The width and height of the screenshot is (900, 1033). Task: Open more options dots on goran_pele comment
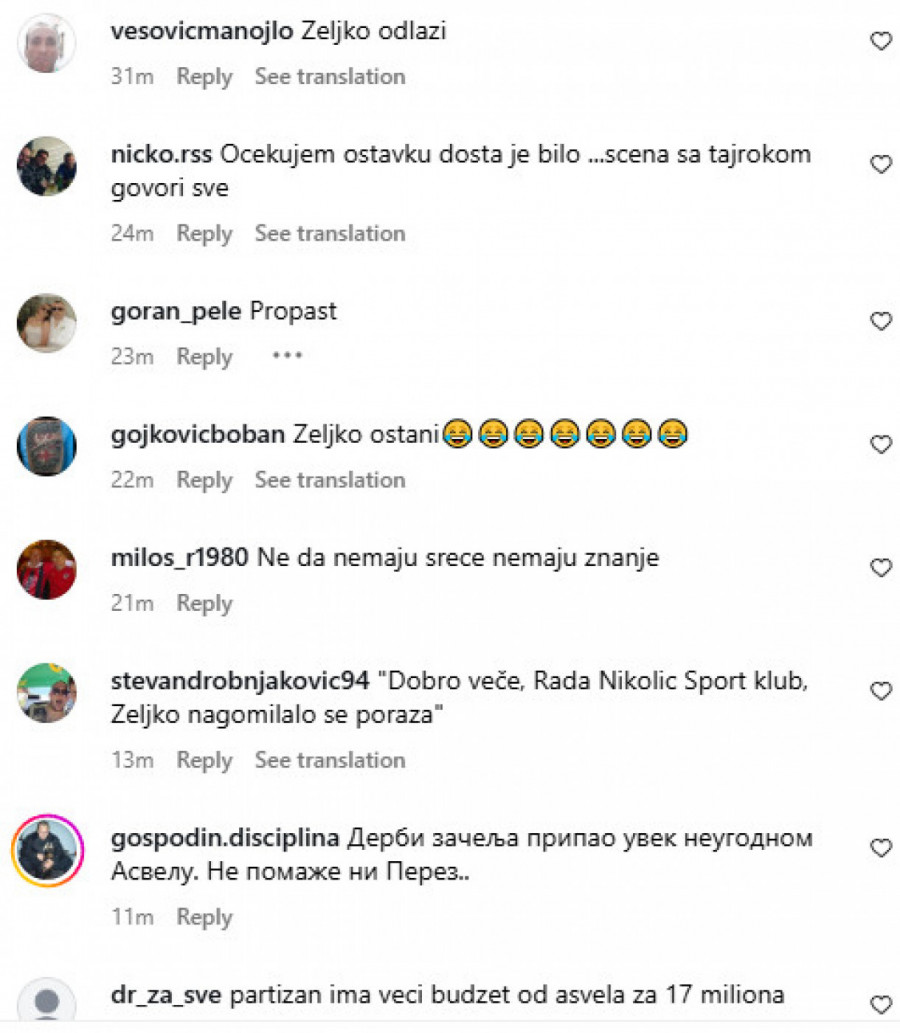[x=287, y=356]
